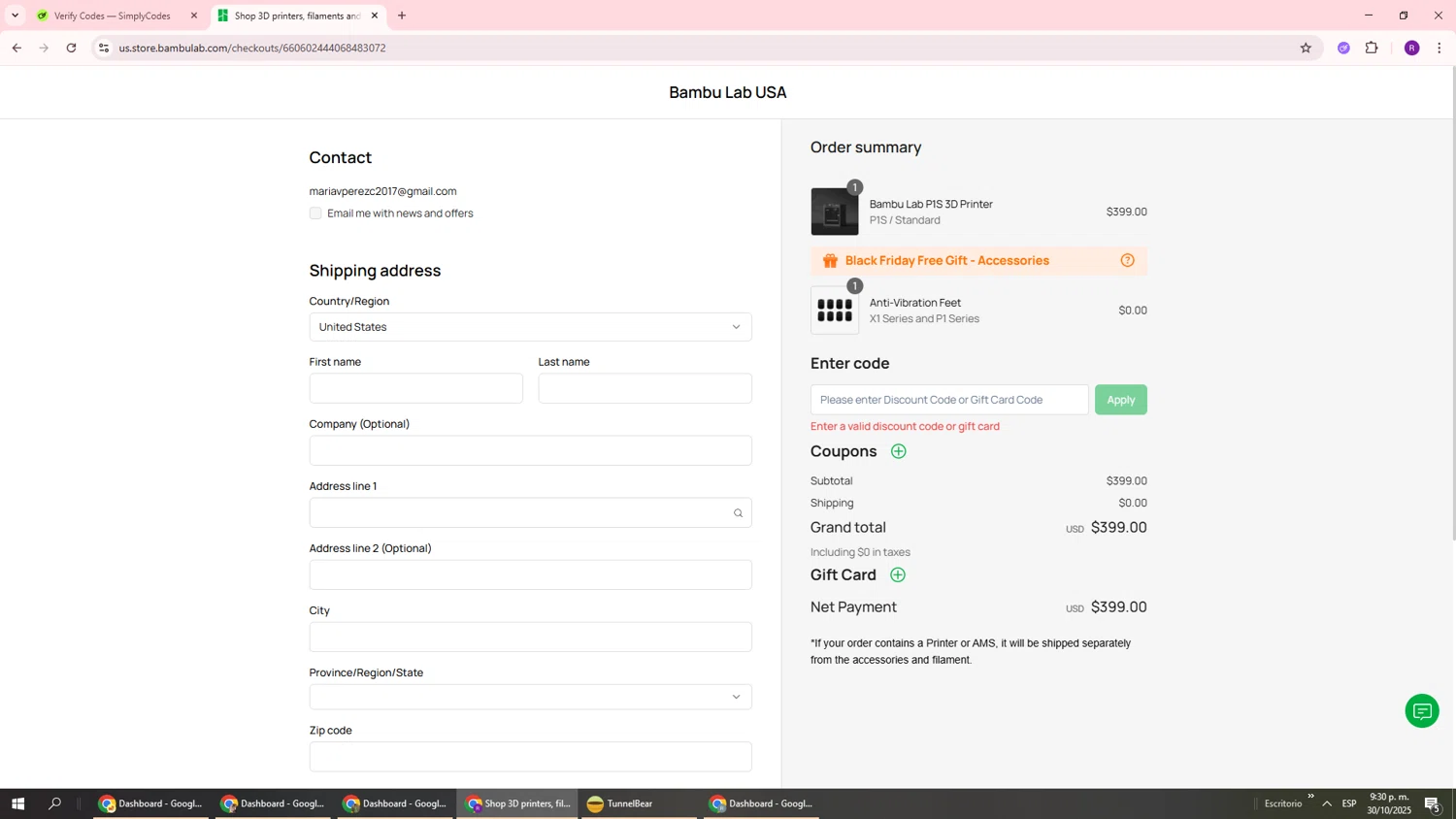Click the Grand total $399.00 amount
Viewport: 1456px width, 819px height.
click(x=1118, y=527)
